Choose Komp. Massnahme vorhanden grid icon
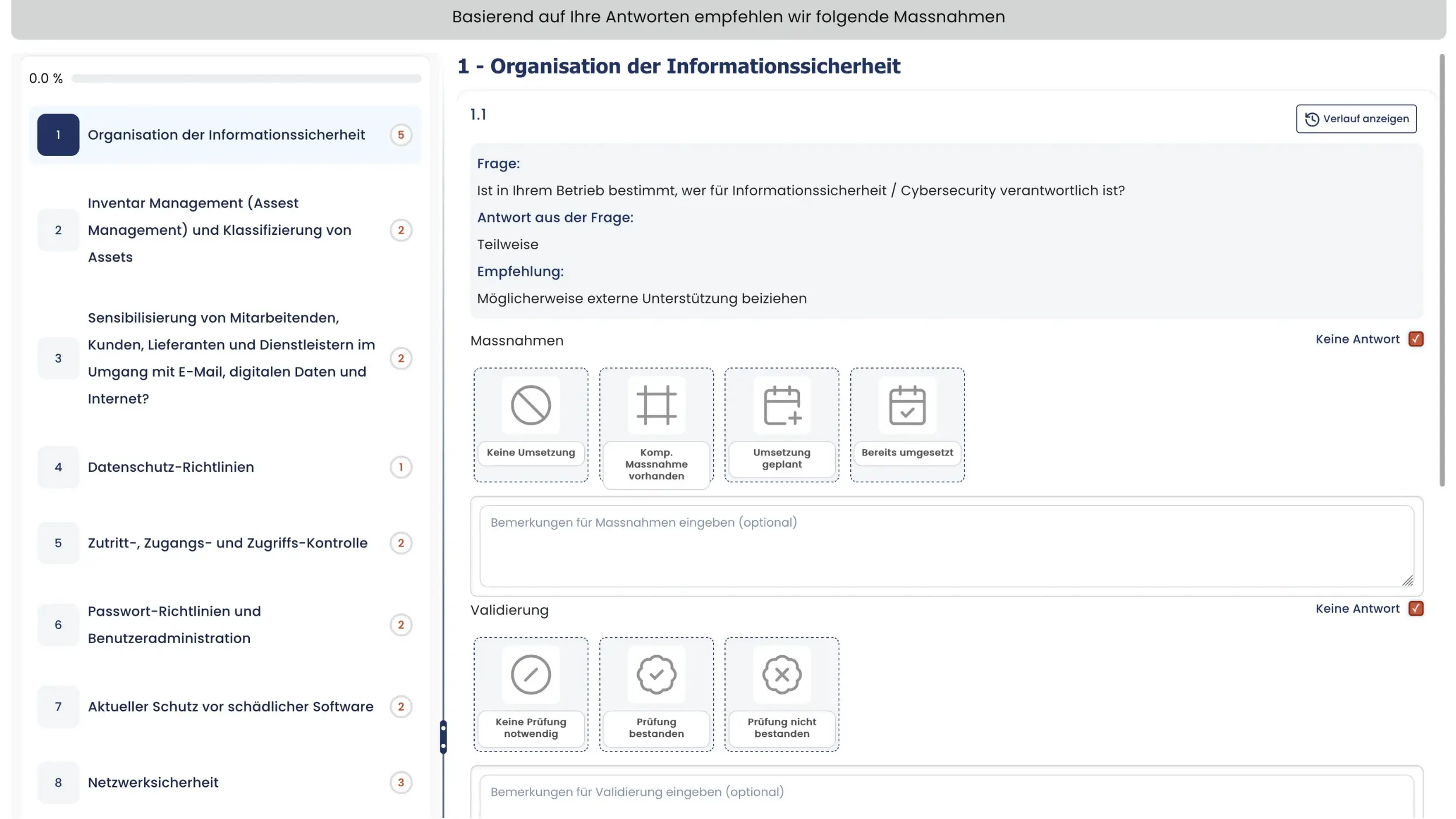 (x=656, y=405)
